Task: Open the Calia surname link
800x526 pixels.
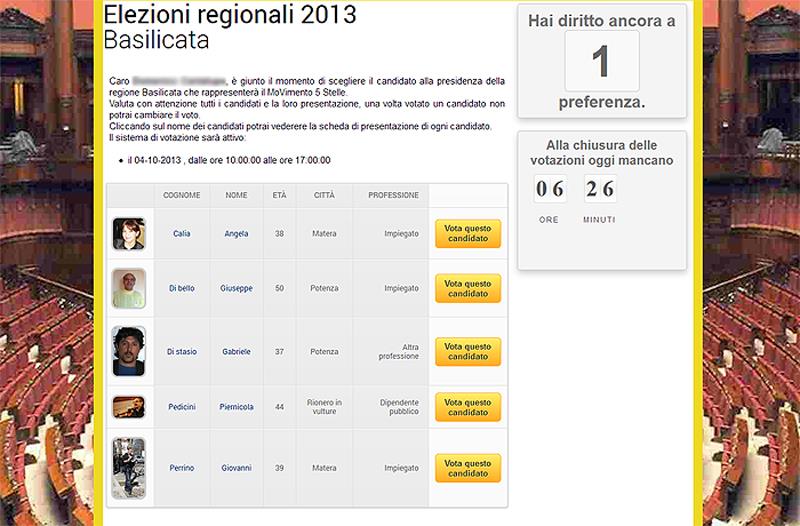Action: coord(181,234)
